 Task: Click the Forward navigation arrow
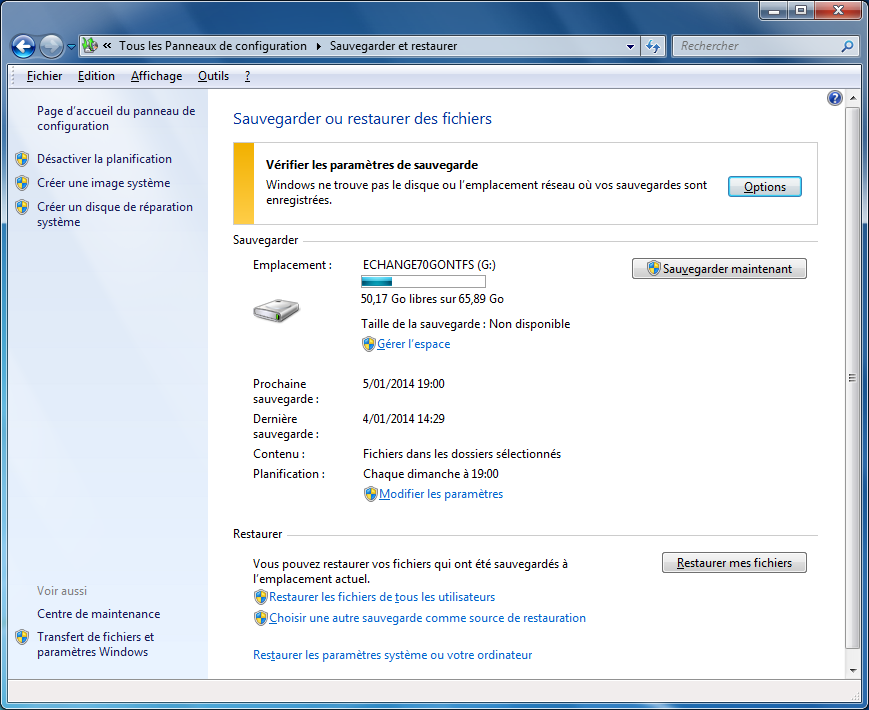tap(52, 47)
